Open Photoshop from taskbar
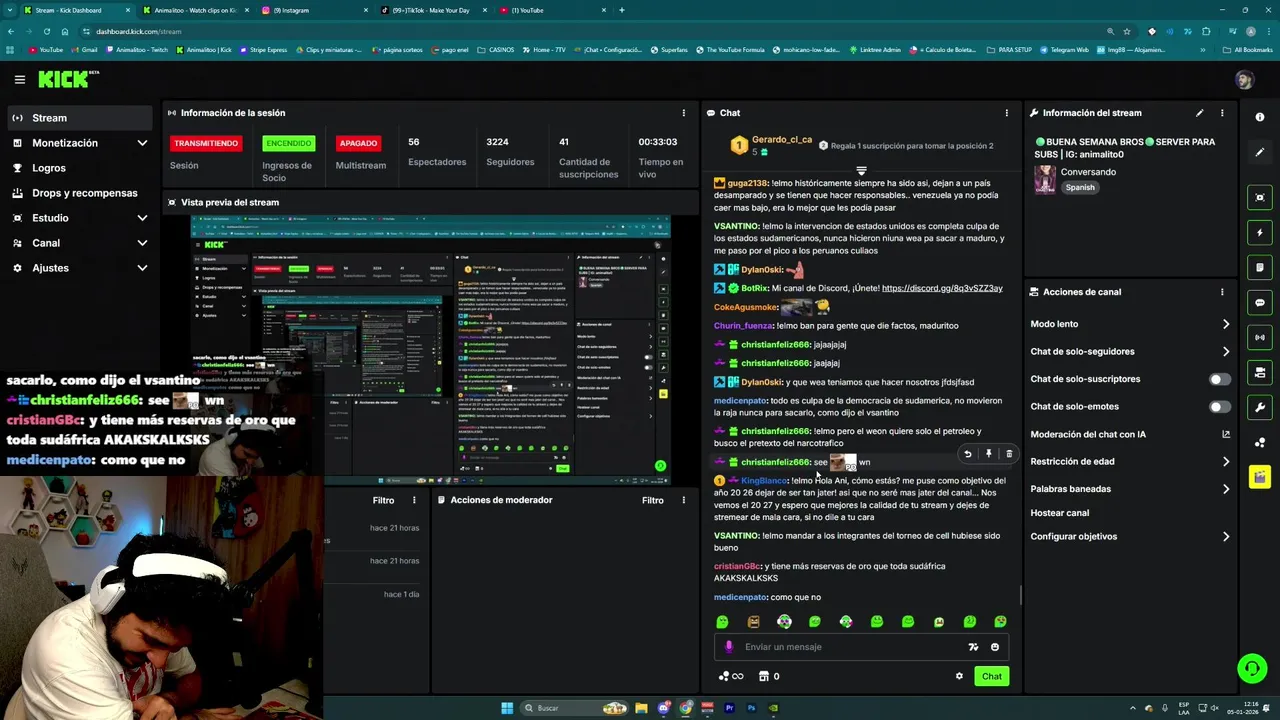 (752, 708)
